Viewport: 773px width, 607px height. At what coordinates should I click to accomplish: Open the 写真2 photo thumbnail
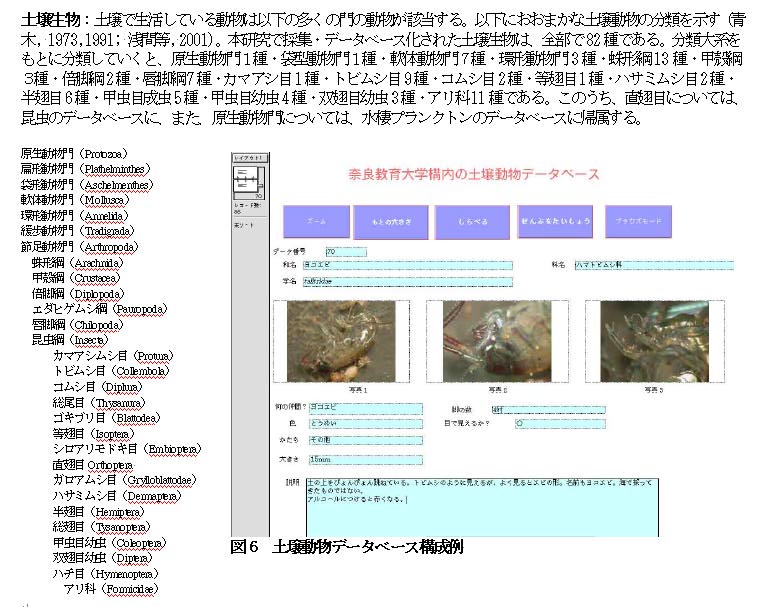(x=497, y=341)
